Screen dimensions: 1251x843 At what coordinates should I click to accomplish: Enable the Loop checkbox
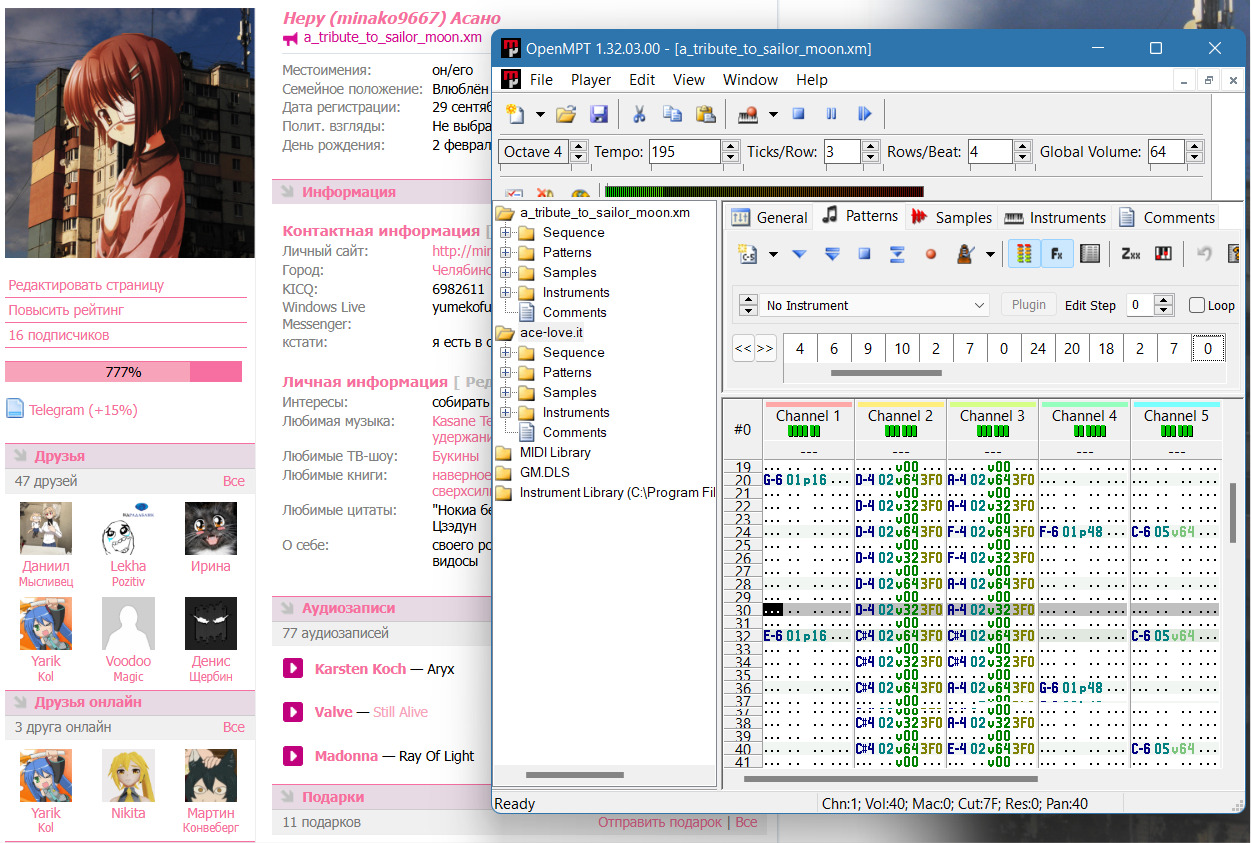(1197, 306)
